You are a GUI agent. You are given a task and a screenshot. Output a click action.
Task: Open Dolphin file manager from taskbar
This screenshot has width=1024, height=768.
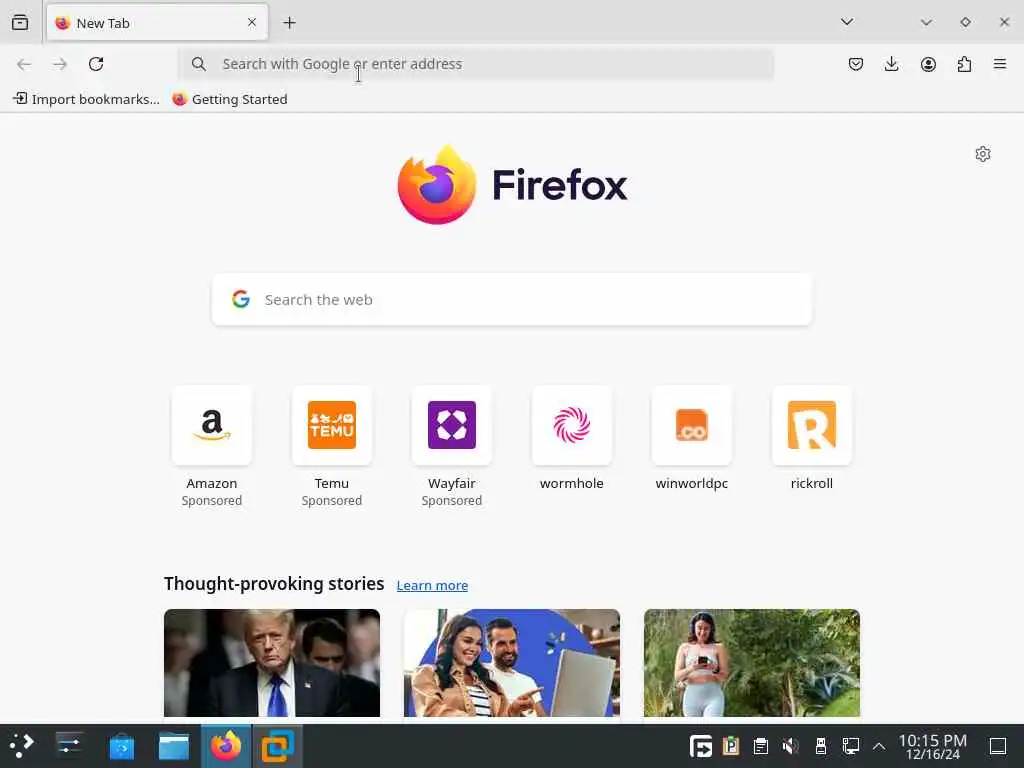(x=174, y=746)
